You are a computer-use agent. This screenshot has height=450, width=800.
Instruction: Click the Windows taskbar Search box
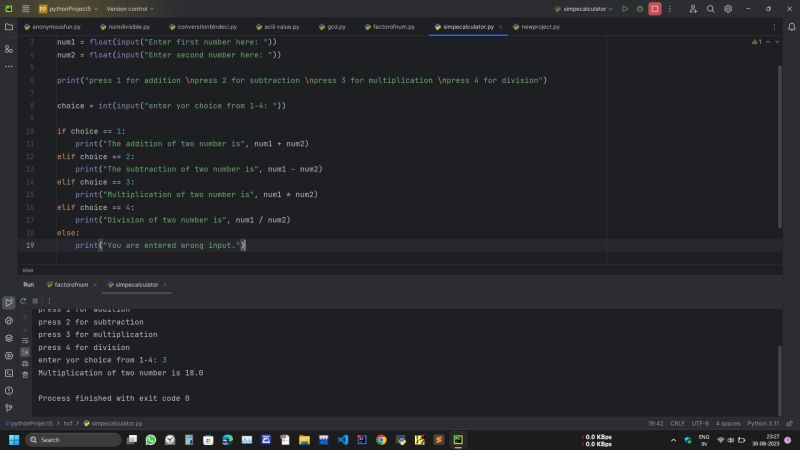[x=73, y=440]
